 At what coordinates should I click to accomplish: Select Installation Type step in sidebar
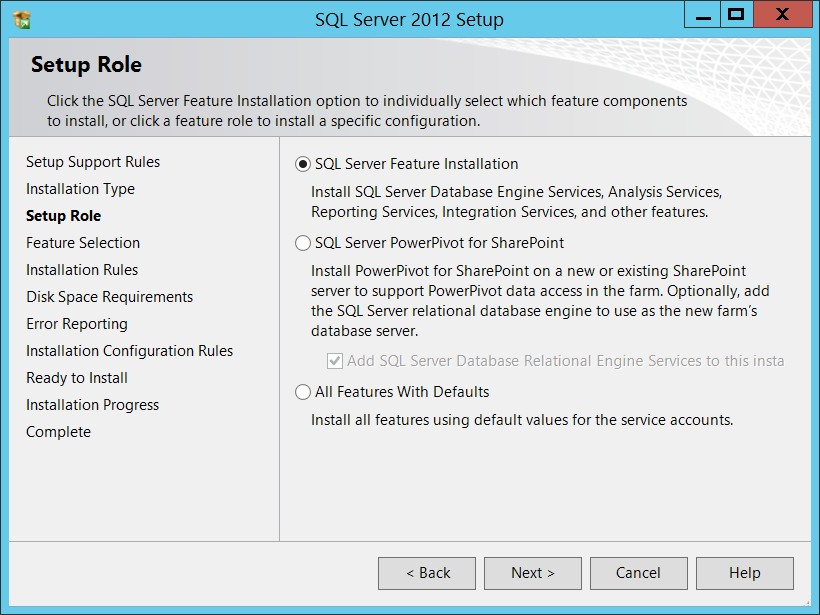81,189
